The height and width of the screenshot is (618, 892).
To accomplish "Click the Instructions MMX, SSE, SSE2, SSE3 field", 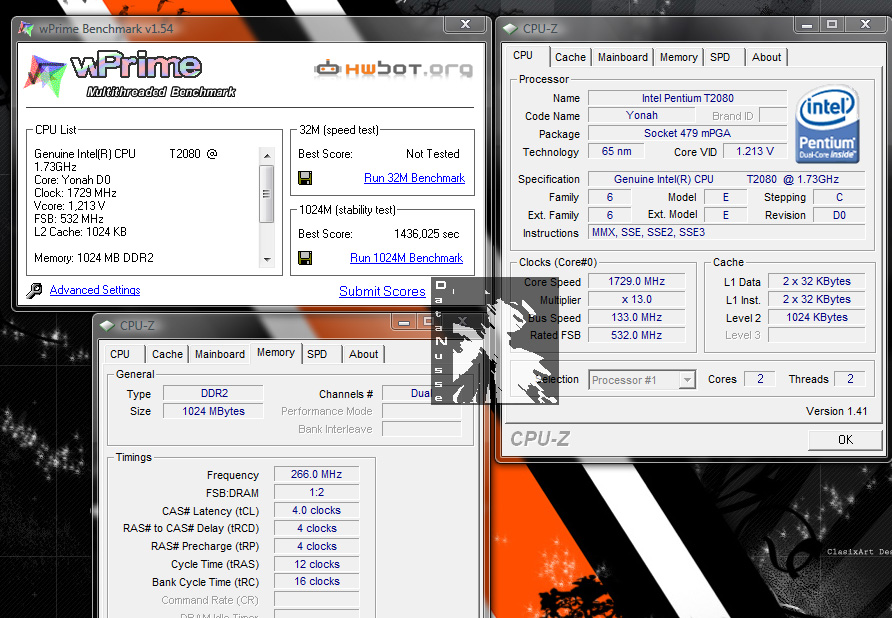I will point(726,232).
